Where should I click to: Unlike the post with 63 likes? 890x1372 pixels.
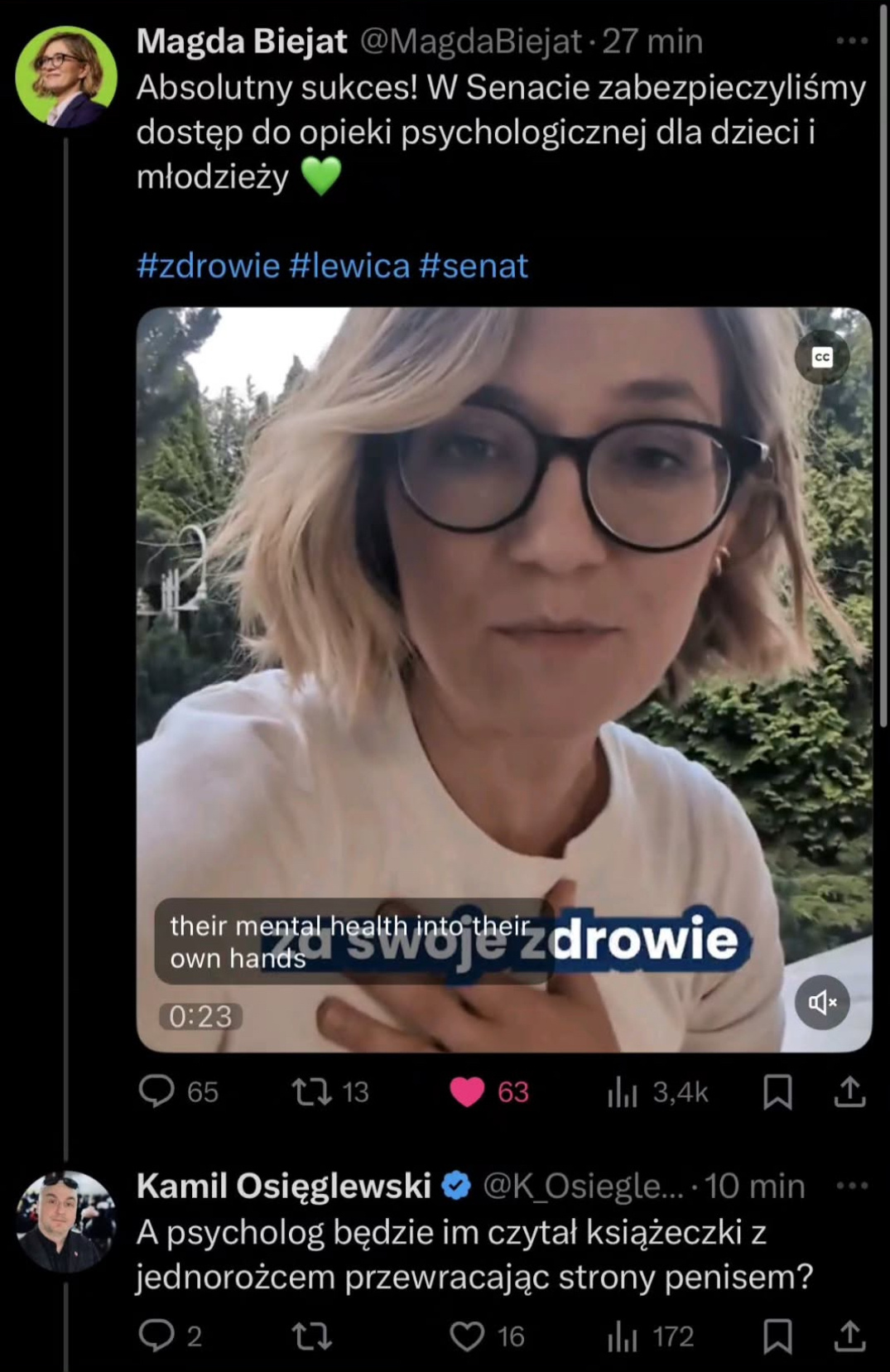click(x=467, y=1092)
